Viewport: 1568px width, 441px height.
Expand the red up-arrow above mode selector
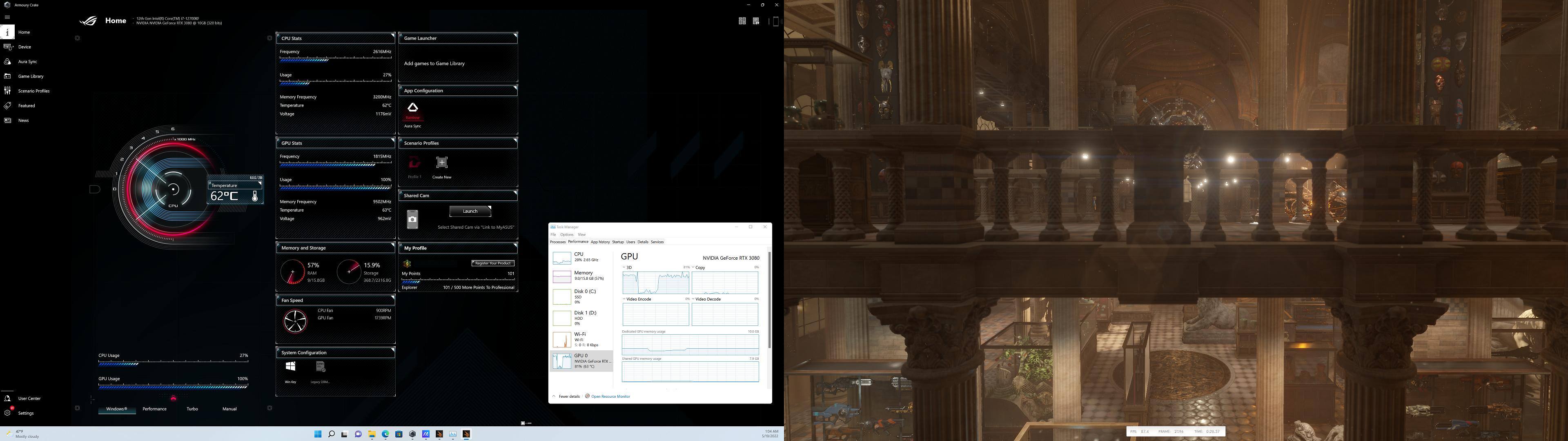[174, 399]
